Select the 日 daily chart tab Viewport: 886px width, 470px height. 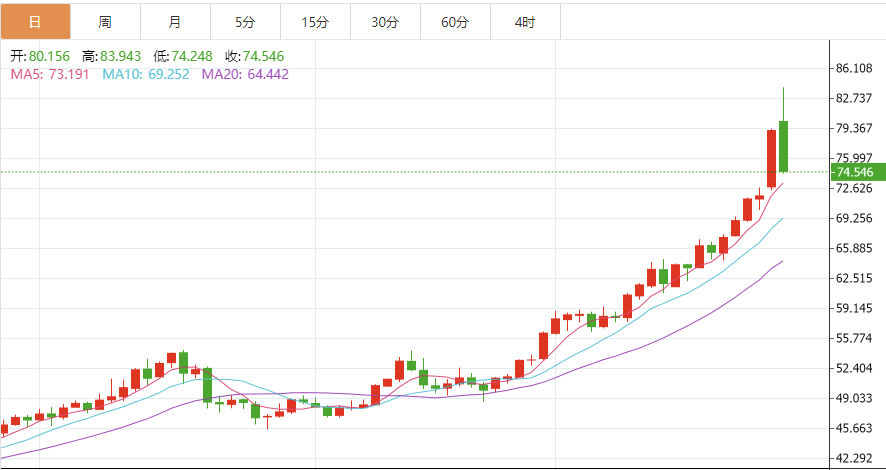click(35, 21)
